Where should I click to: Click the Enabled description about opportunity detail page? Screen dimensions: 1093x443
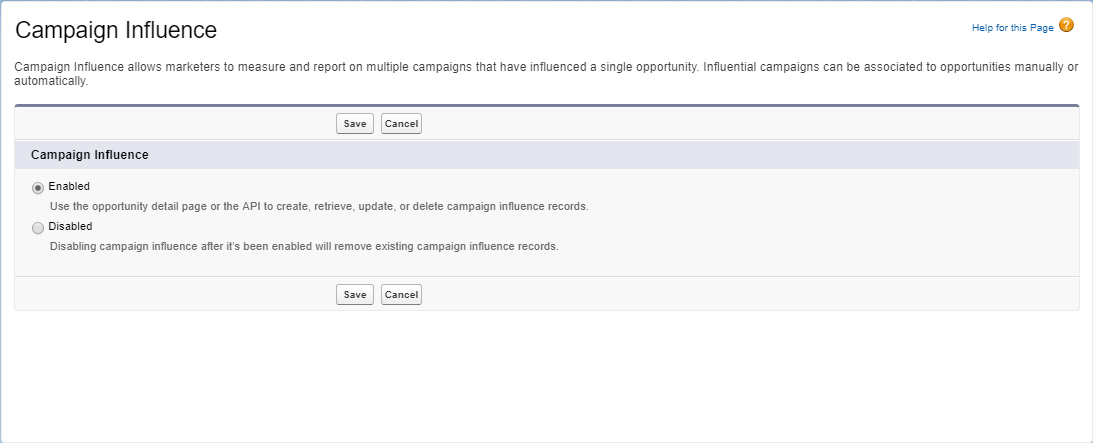(x=318, y=206)
